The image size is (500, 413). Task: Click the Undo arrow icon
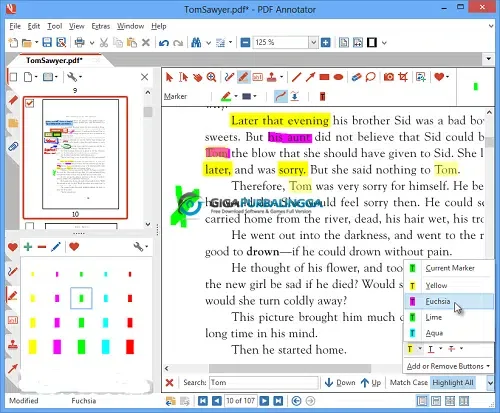[x=164, y=43]
